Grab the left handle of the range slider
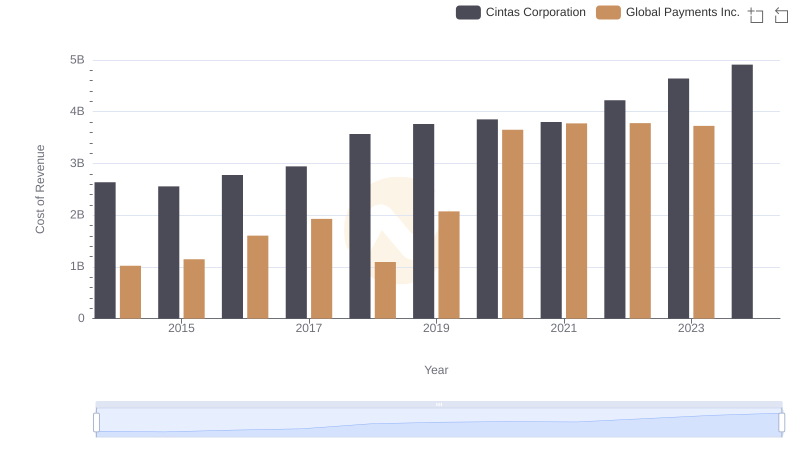This screenshot has height=461, width=800. [x=96, y=423]
